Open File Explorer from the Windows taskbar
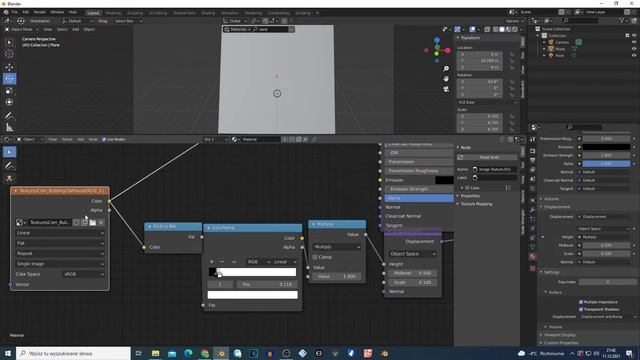Viewport: 640px width, 360px height. (156, 353)
